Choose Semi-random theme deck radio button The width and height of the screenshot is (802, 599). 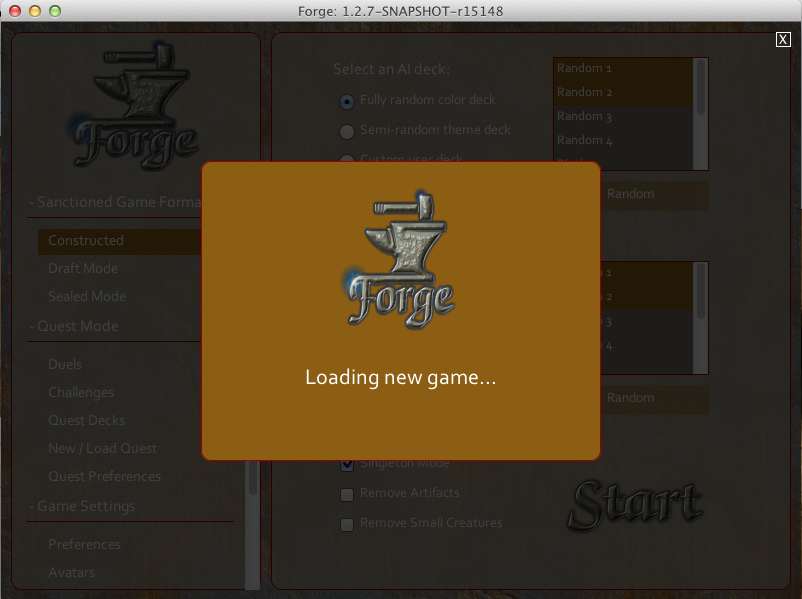pos(347,131)
